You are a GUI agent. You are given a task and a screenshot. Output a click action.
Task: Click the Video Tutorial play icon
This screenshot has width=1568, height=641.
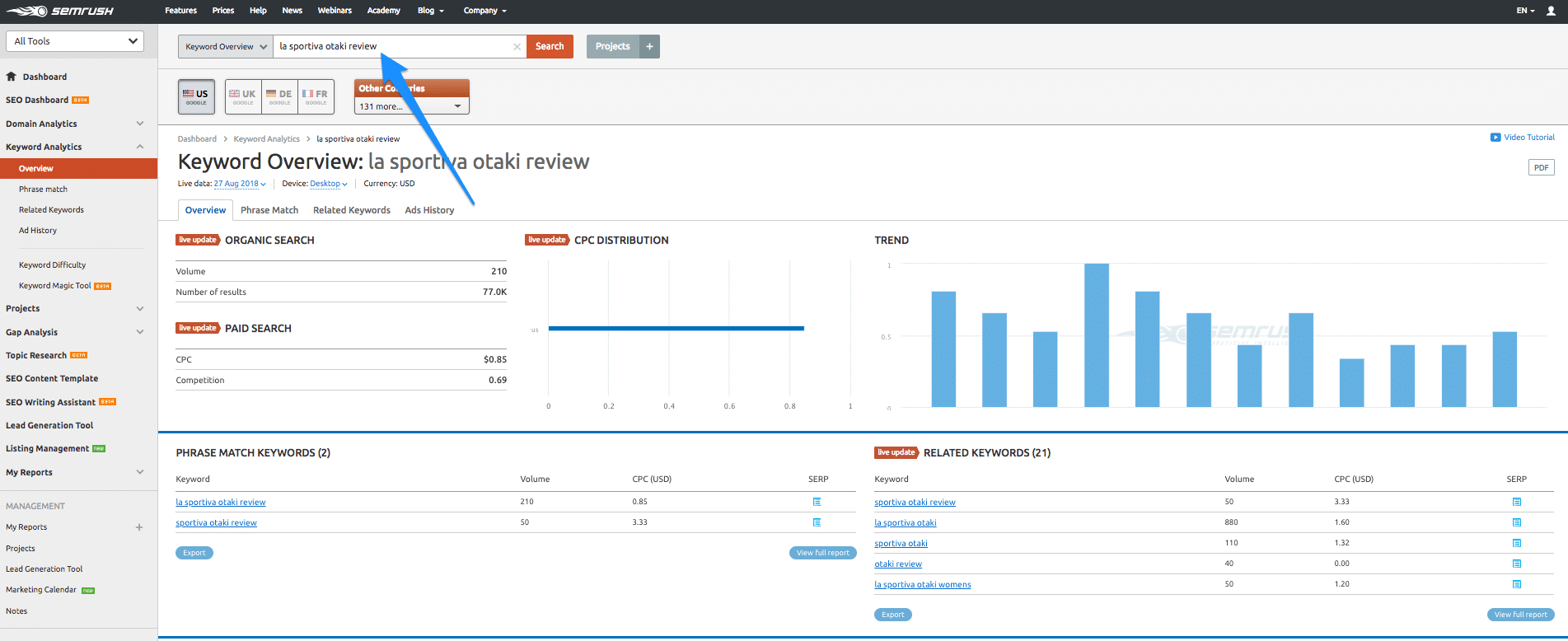(x=1495, y=138)
